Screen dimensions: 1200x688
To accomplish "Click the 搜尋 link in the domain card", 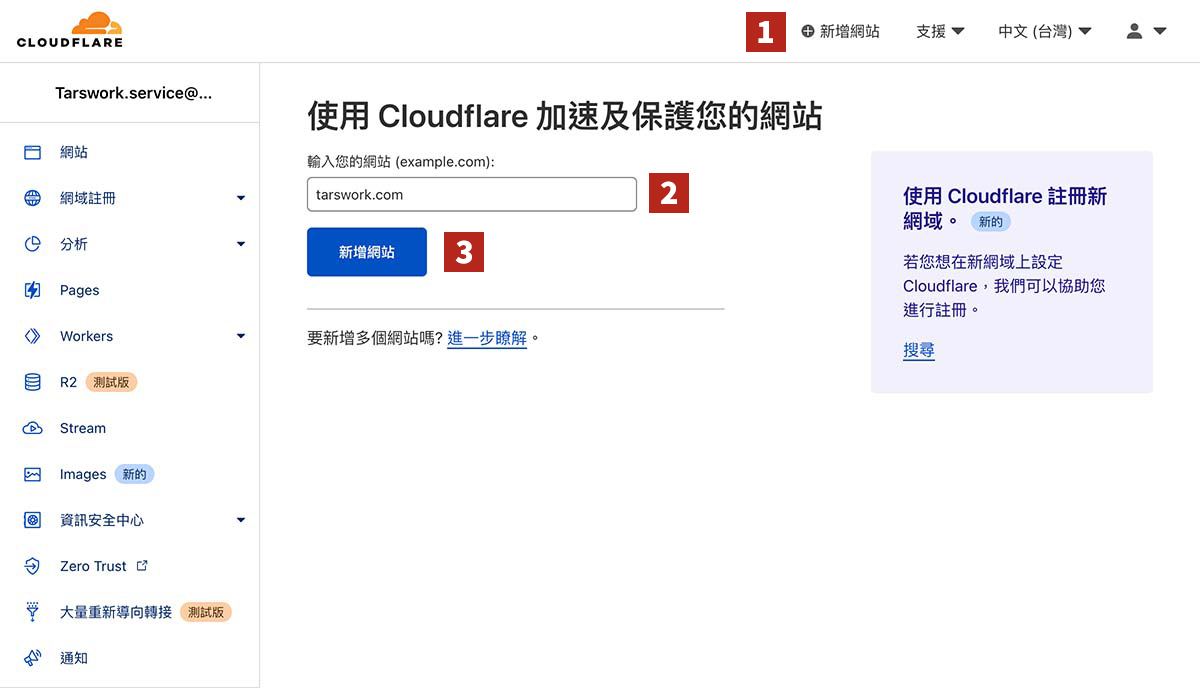I will point(919,350).
